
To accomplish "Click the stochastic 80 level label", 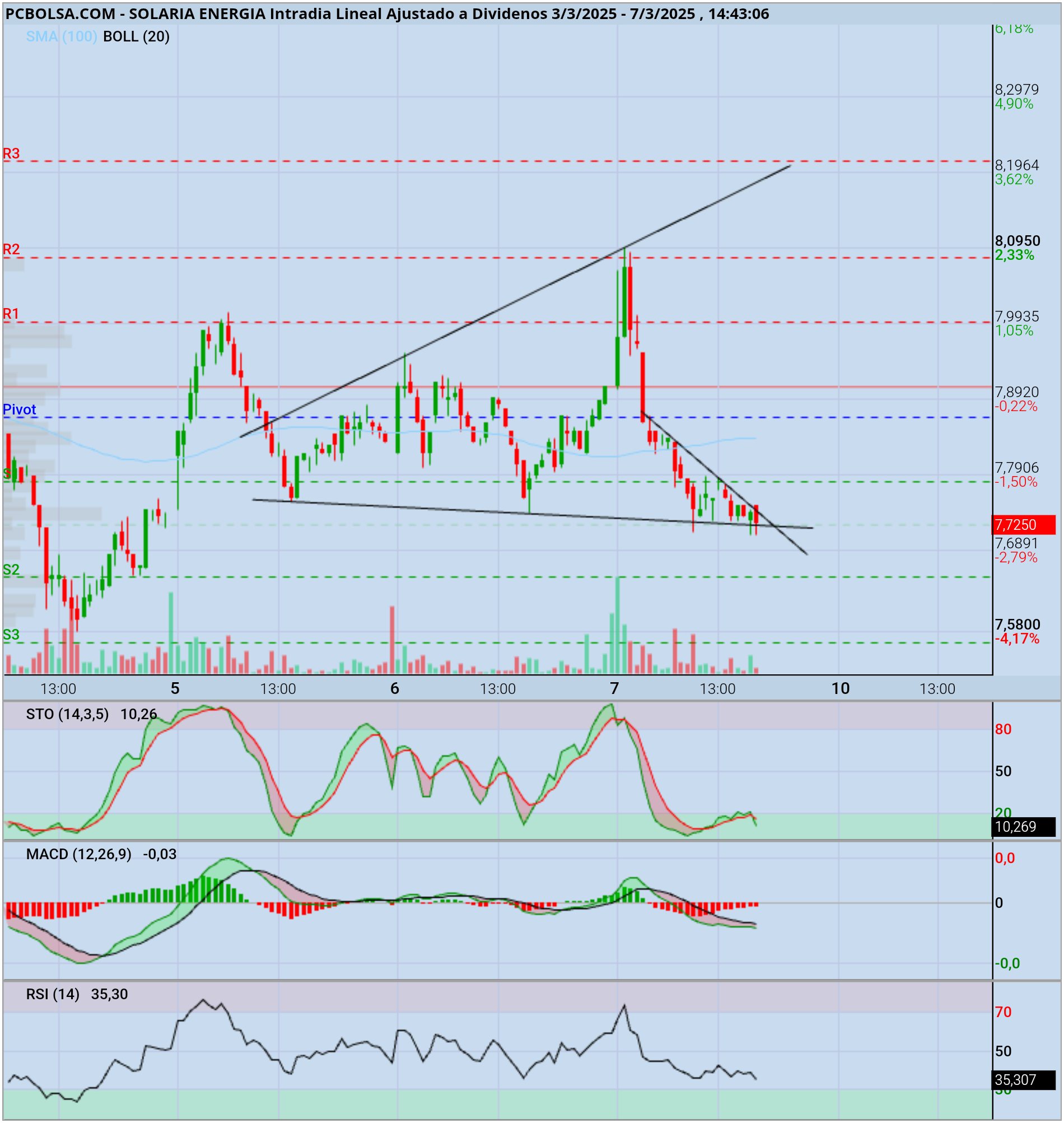I will [1004, 729].
